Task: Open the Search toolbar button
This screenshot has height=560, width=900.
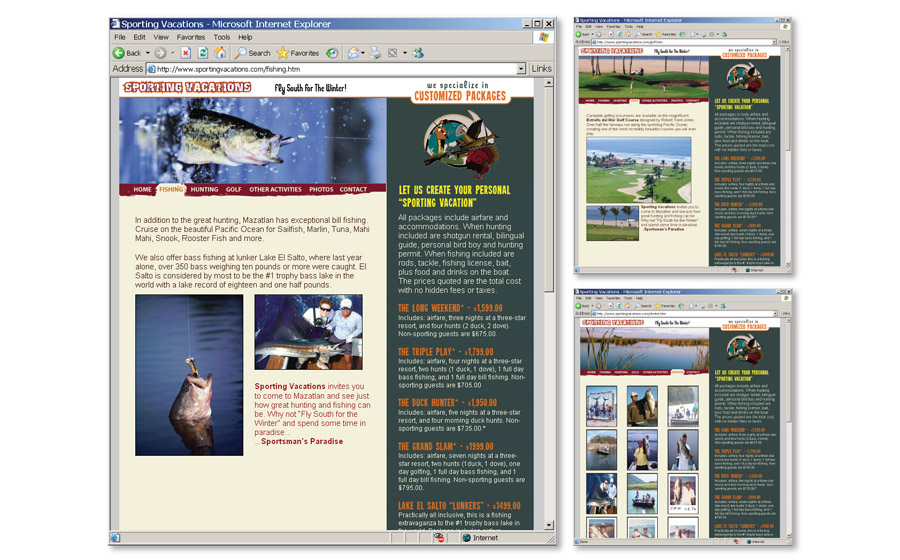Action: point(253,53)
